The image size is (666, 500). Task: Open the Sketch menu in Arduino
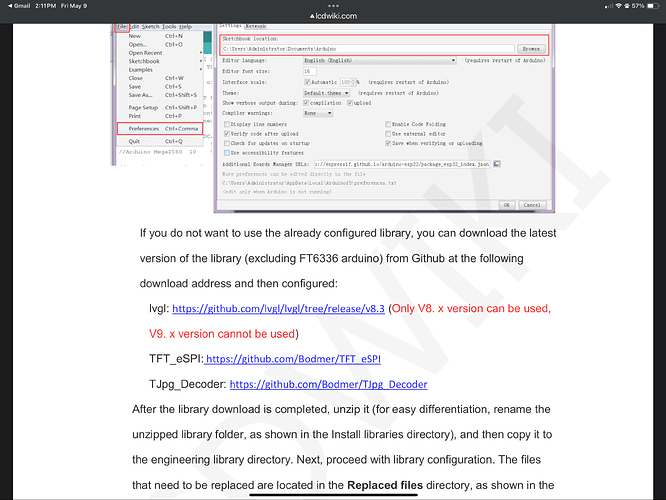[150, 27]
